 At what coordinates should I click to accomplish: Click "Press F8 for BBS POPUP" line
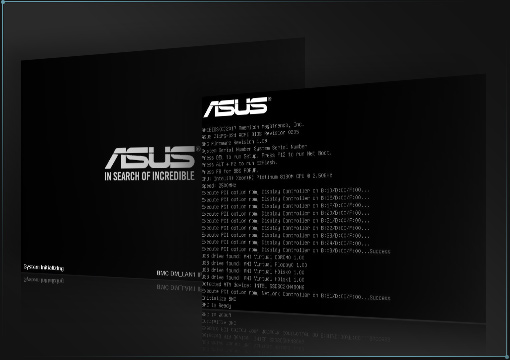pos(230,171)
